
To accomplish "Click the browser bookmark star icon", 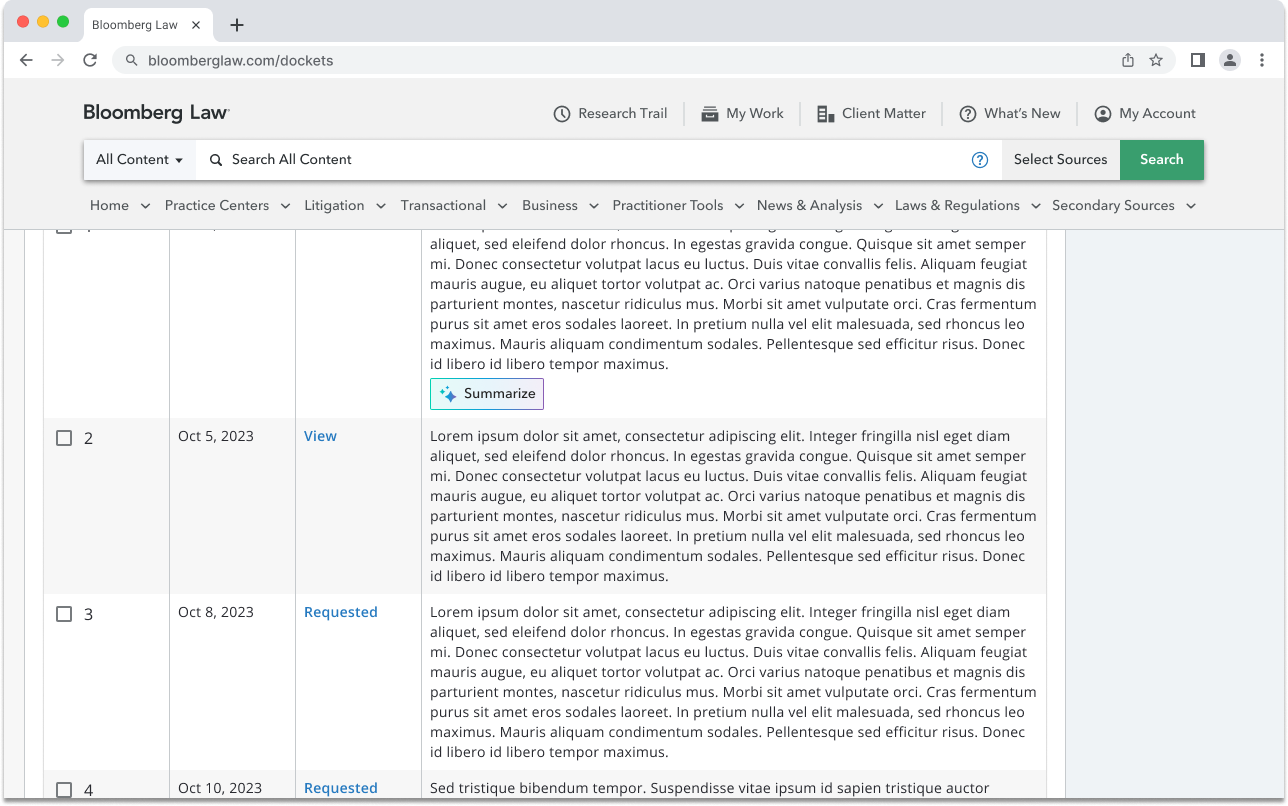I will point(1156,60).
